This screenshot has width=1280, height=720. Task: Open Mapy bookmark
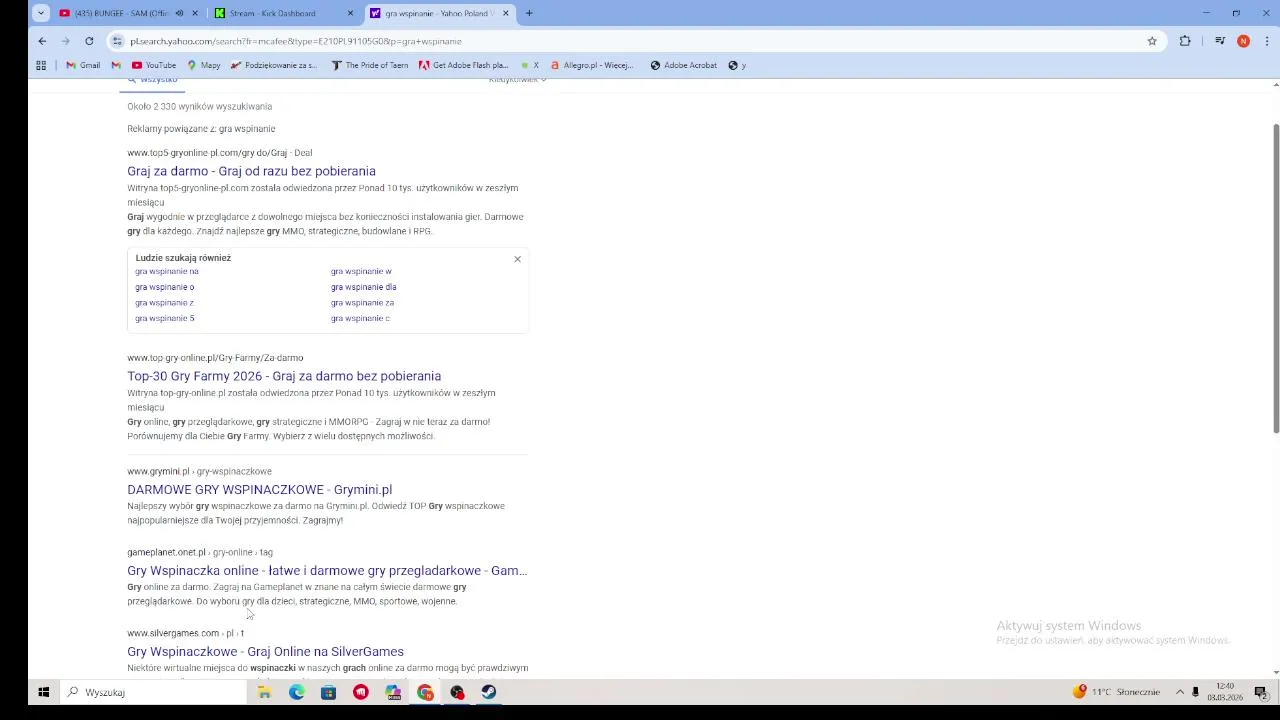coord(203,65)
